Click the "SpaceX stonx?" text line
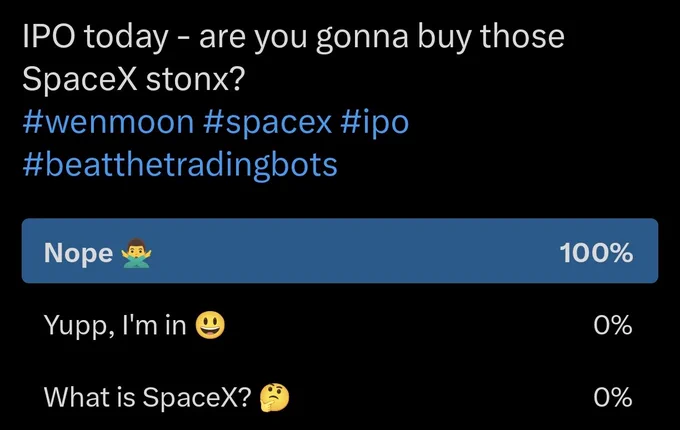This screenshot has width=680, height=430. 134,80
